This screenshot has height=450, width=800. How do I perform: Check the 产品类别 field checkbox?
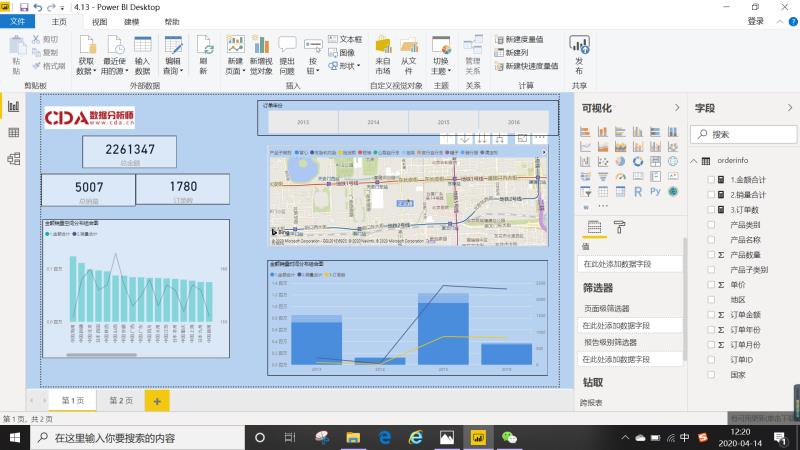coord(711,225)
